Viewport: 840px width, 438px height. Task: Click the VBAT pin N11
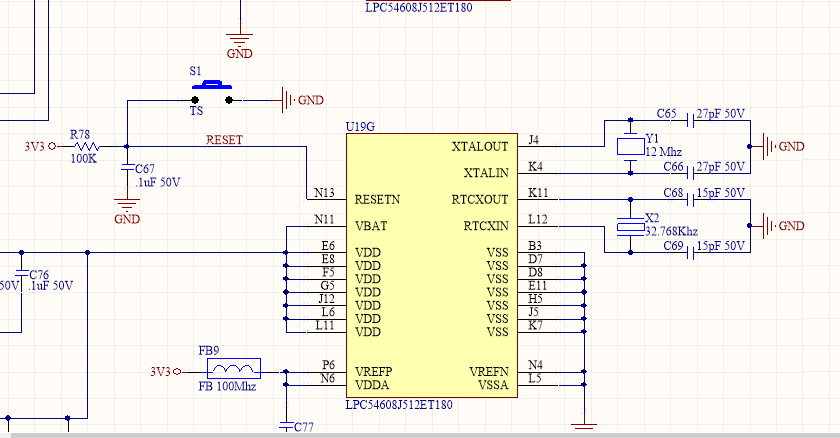point(327,225)
